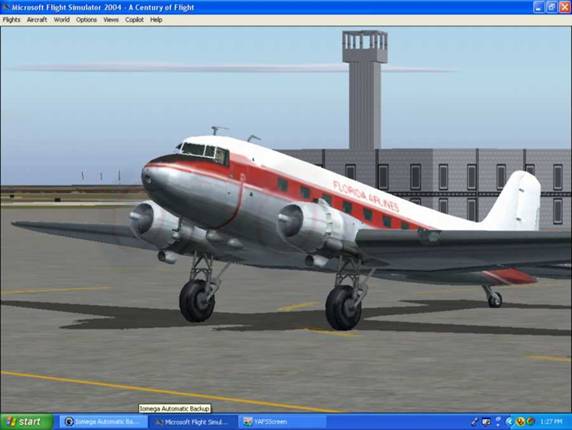Open the Copilot menu
572x430 pixels.
[134, 20]
